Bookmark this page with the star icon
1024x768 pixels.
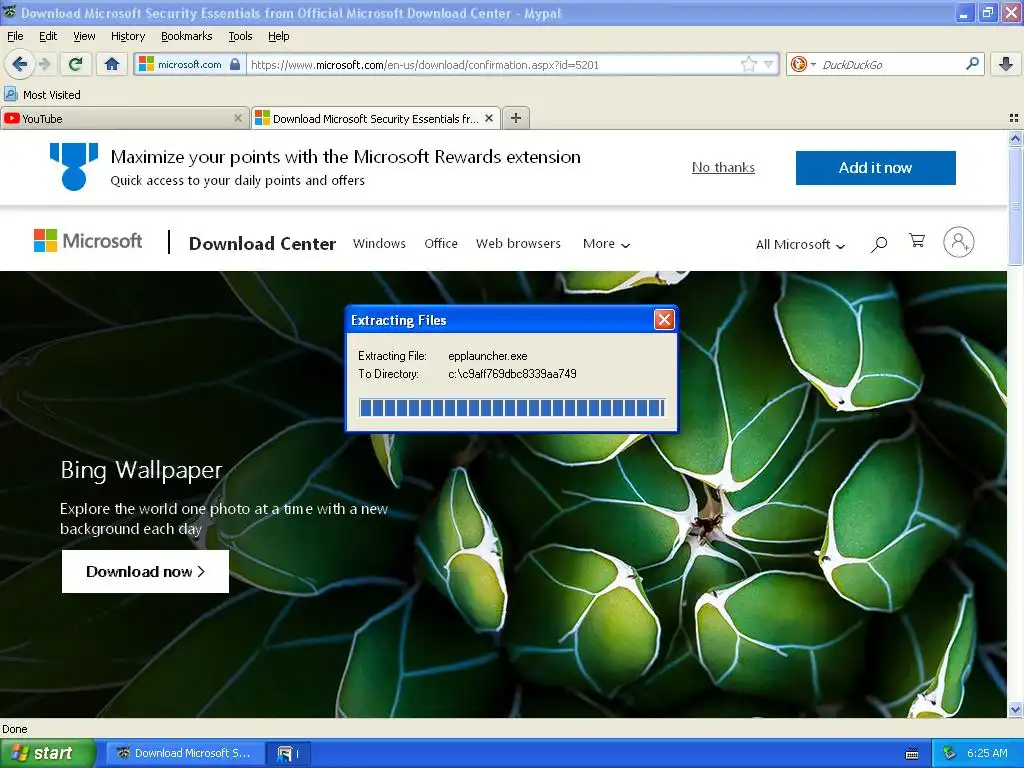click(749, 64)
